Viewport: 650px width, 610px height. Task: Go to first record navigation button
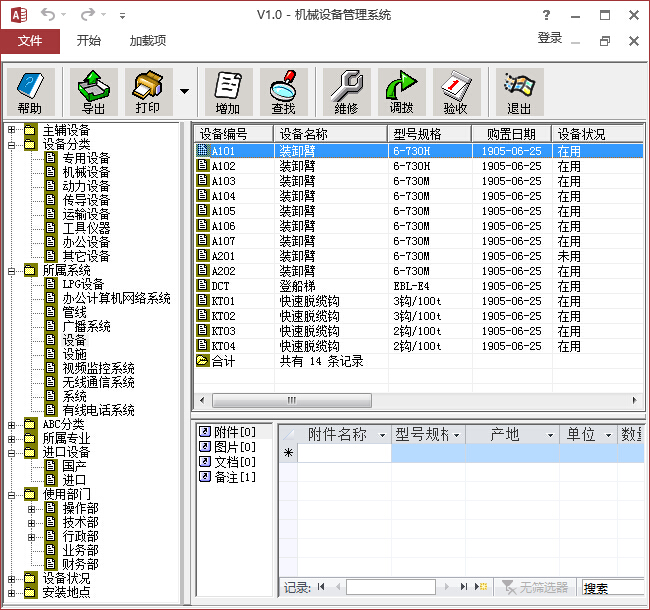click(x=321, y=587)
